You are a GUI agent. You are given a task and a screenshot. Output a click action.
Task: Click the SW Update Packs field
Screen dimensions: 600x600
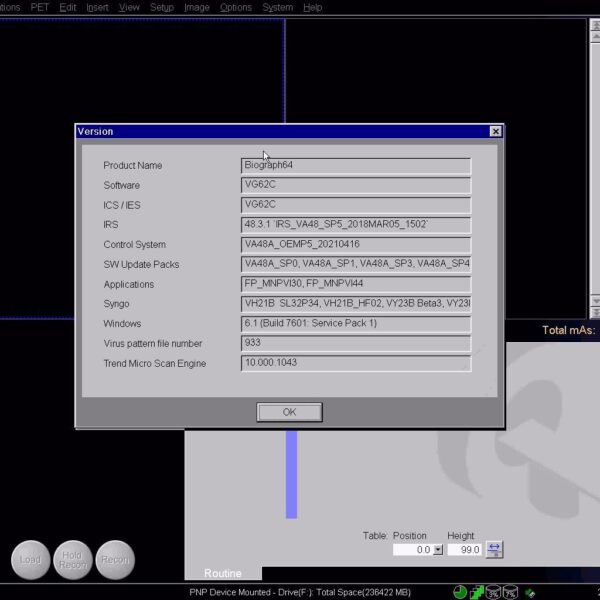356,264
